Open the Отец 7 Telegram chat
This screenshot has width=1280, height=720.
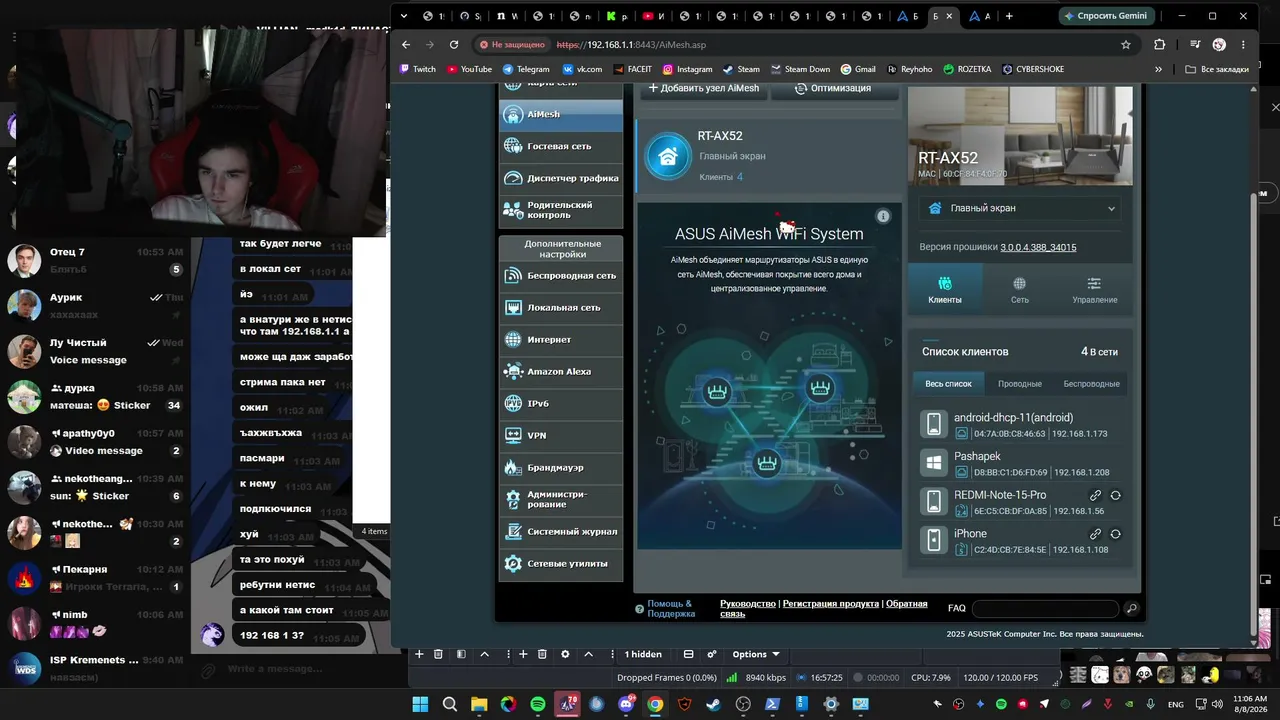95,261
